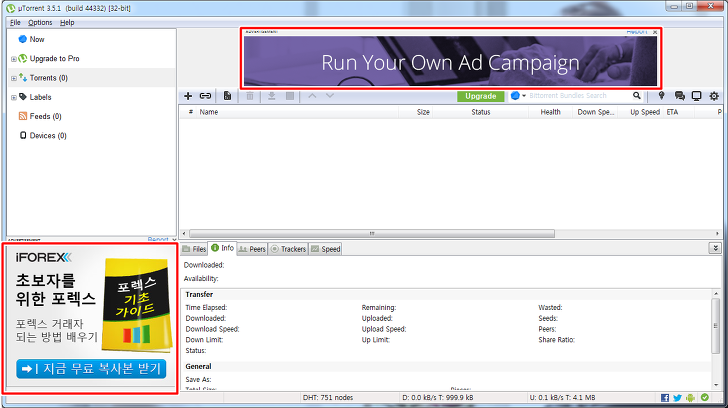Screen dimensions: 728x408
Task: Click the torrent list horizontal scrollbar
Action: (372, 233)
